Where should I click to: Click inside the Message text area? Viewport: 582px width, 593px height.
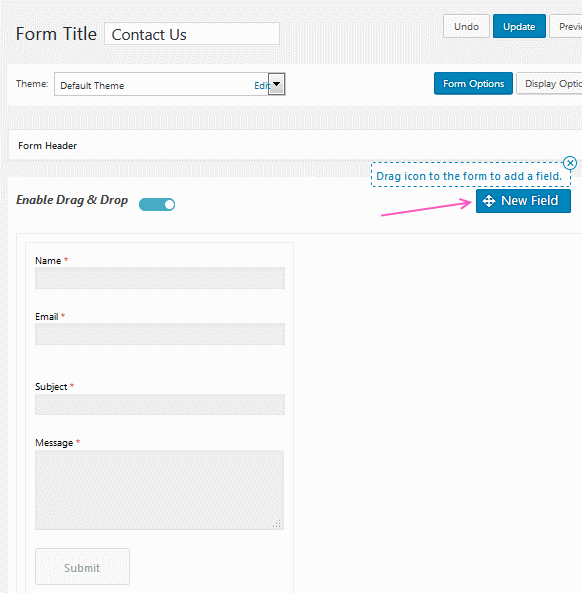(x=160, y=490)
